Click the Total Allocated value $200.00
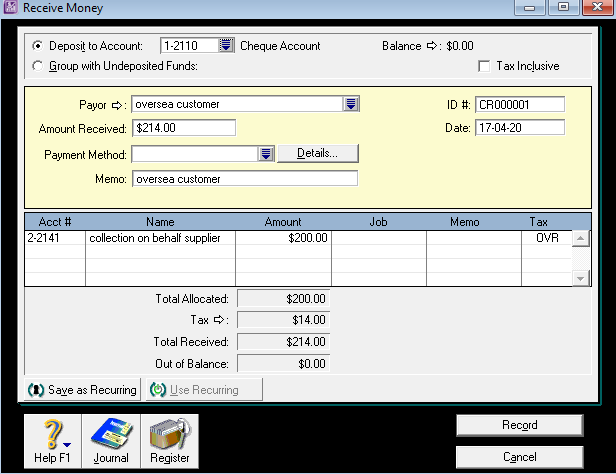 click(283, 298)
